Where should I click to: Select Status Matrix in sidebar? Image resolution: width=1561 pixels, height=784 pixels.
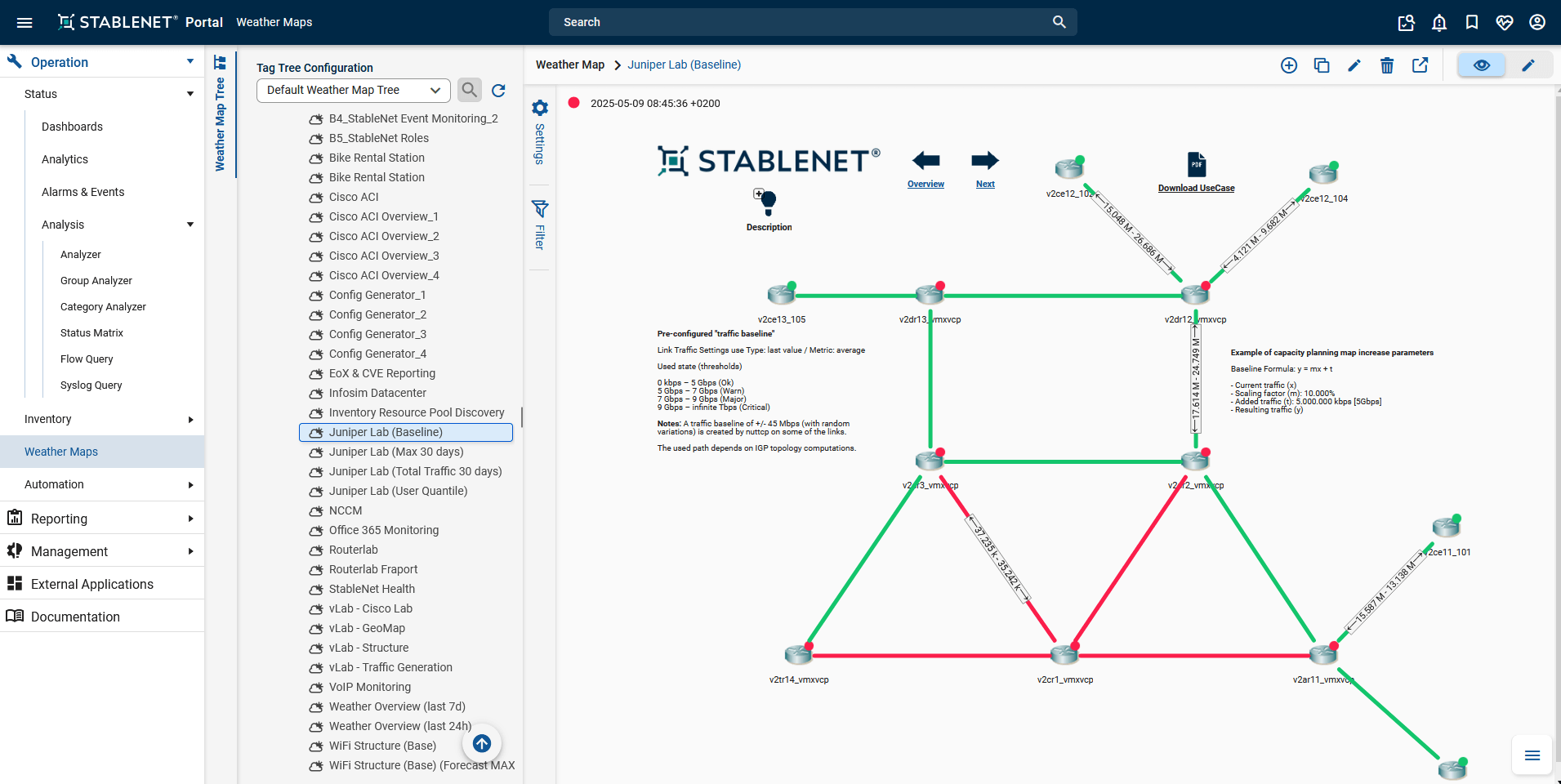tap(91, 332)
